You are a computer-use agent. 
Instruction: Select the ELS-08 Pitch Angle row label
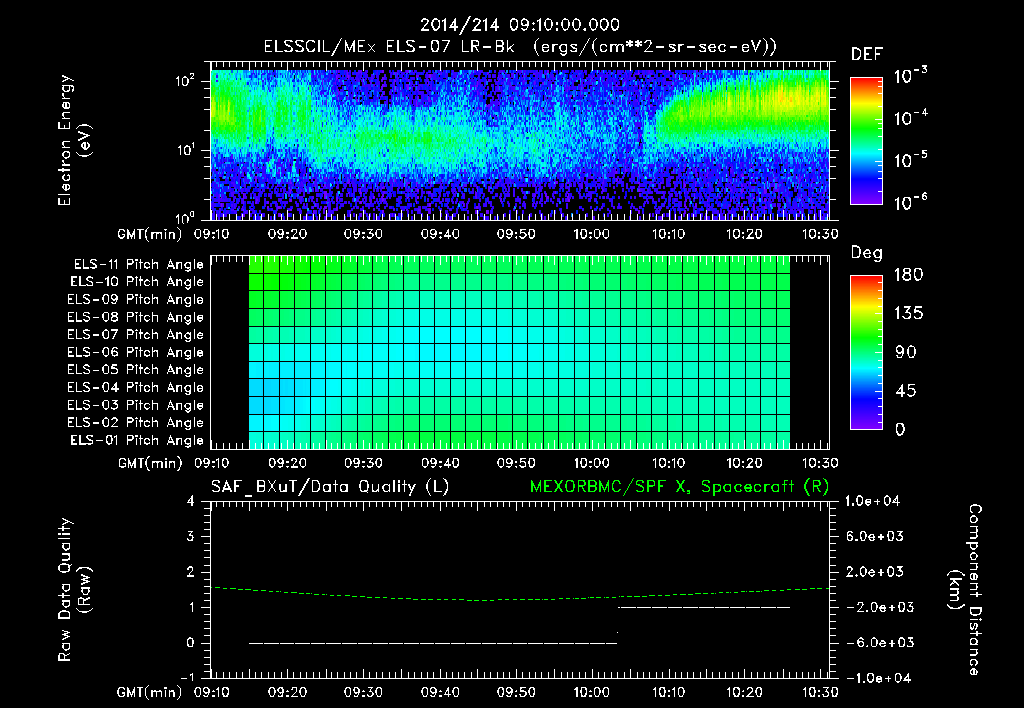(x=136, y=317)
